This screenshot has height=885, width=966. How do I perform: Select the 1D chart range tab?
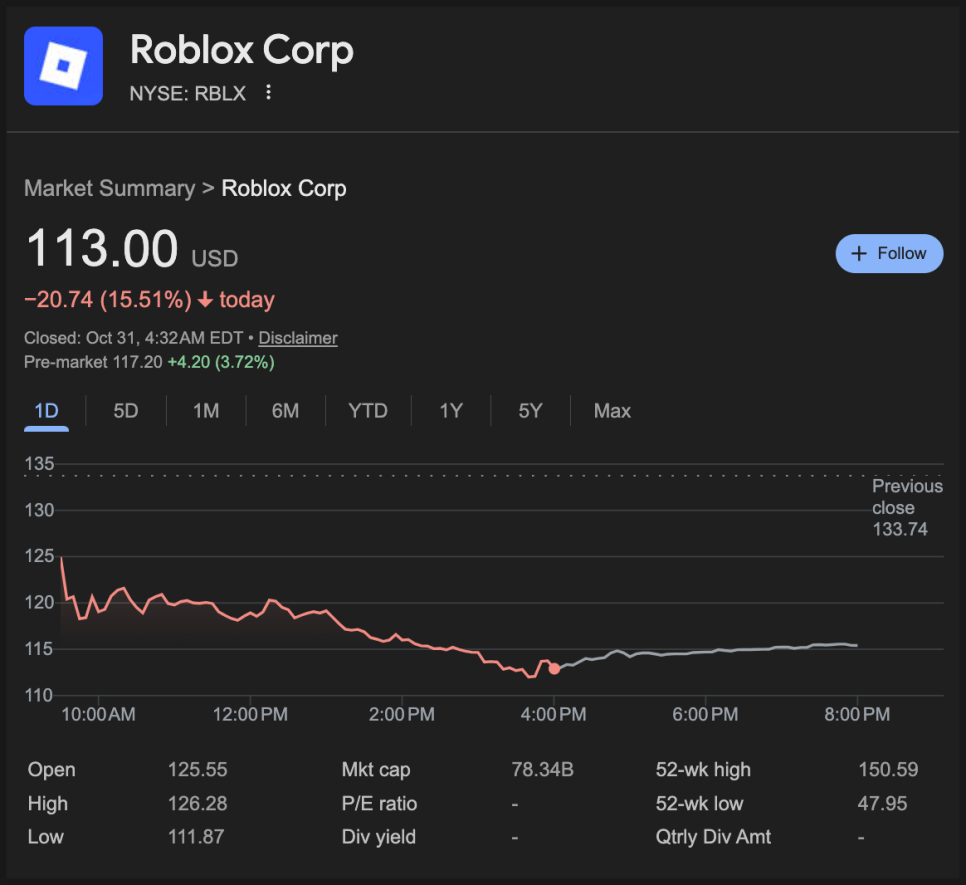point(46,411)
